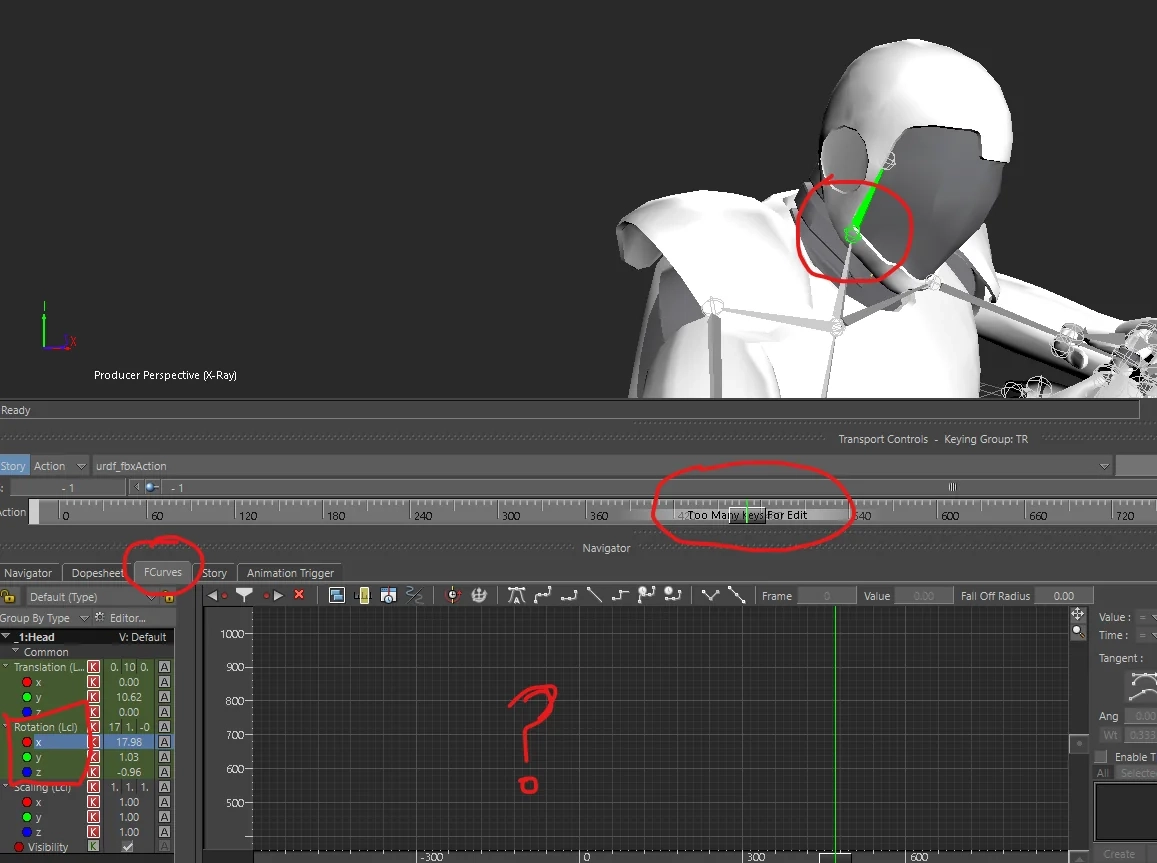
Task: Click the Action button next to Story
Action: pyautogui.click(x=50, y=466)
